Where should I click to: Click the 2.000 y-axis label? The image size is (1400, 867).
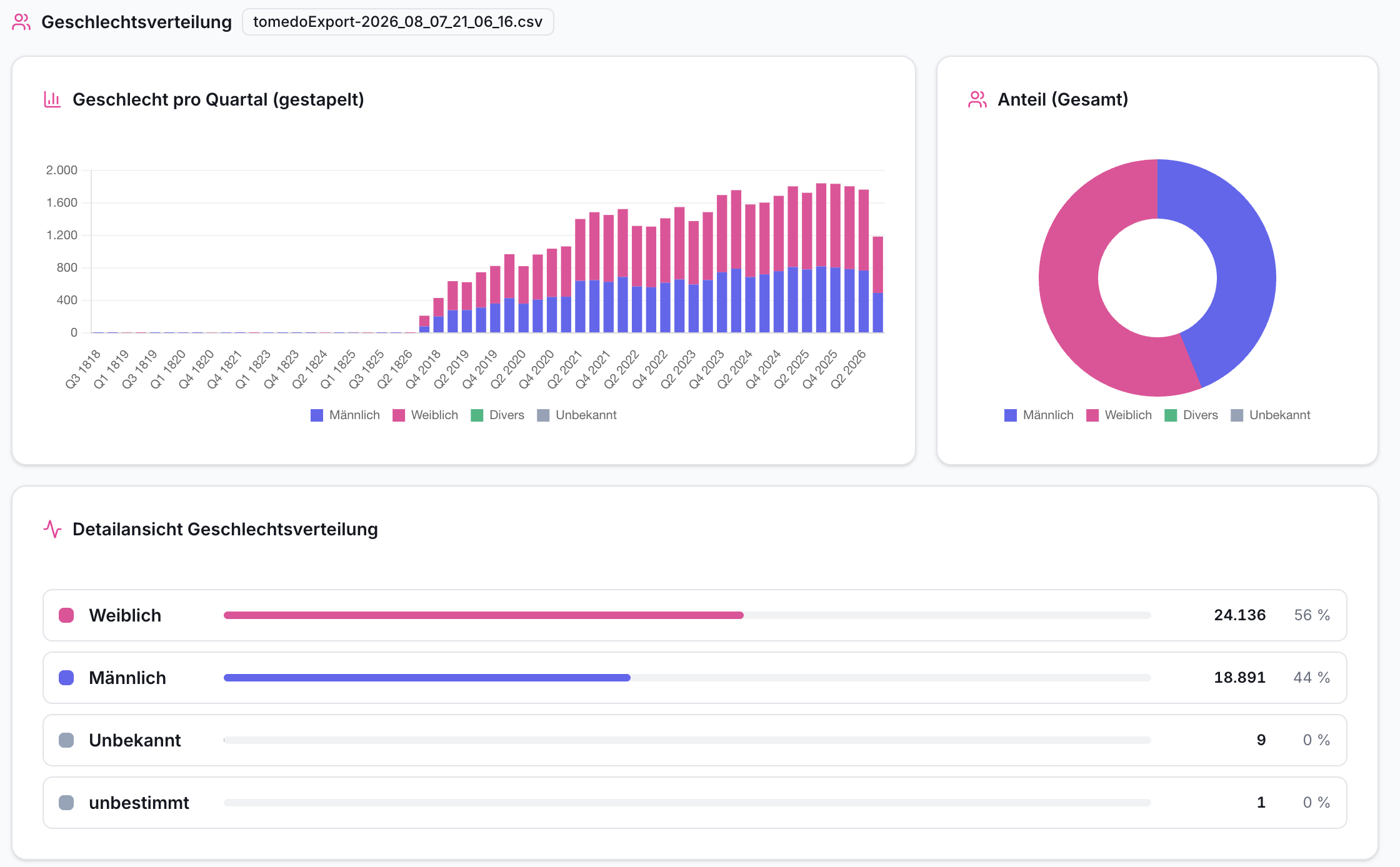coord(62,170)
